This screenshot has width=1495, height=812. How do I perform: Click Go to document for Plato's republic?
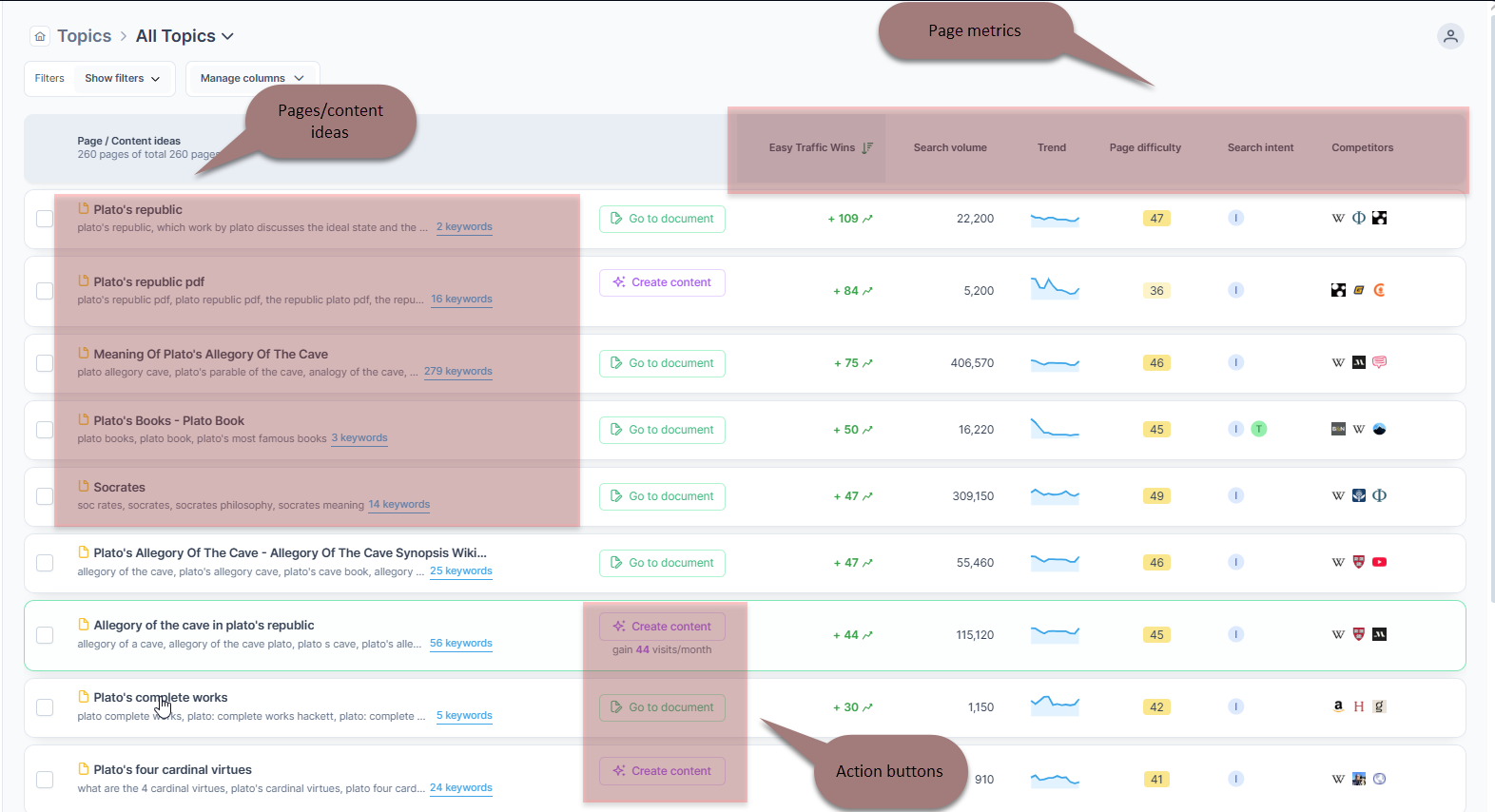pyautogui.click(x=662, y=219)
